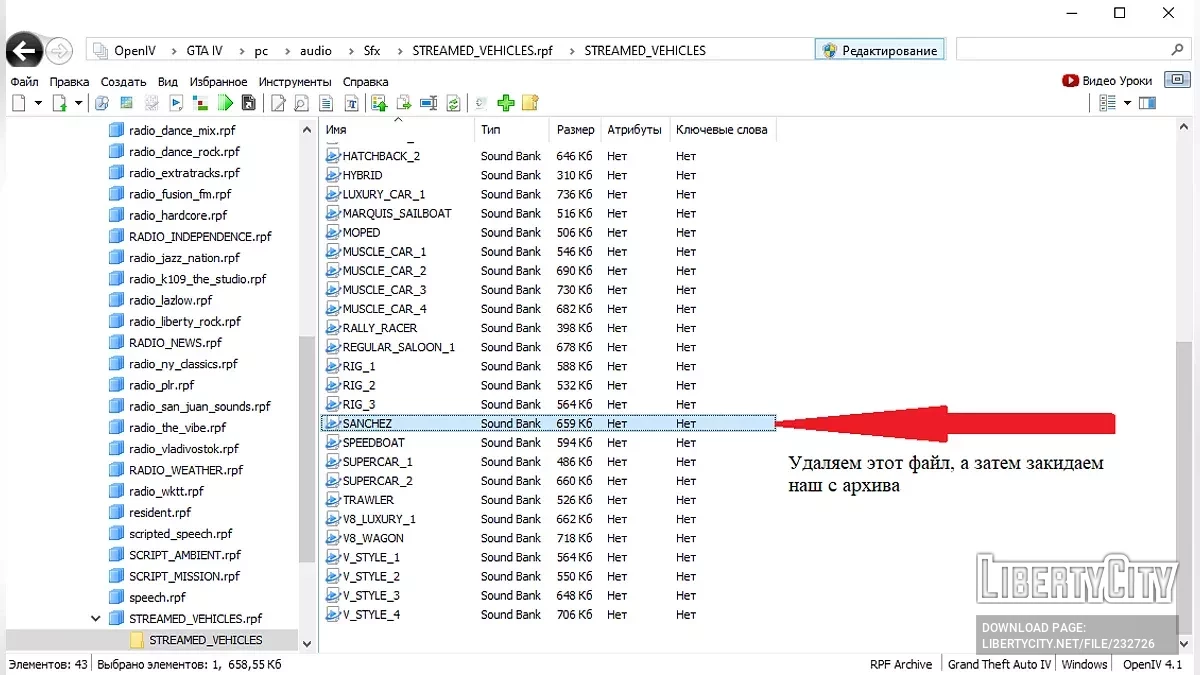The height and width of the screenshot is (675, 1200).
Task: Click the back navigation arrow
Action: tap(24, 50)
